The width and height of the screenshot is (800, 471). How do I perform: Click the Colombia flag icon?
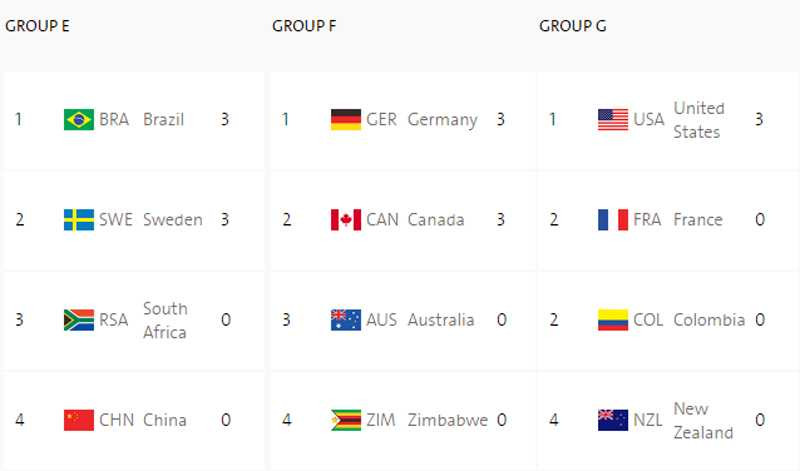pos(613,320)
